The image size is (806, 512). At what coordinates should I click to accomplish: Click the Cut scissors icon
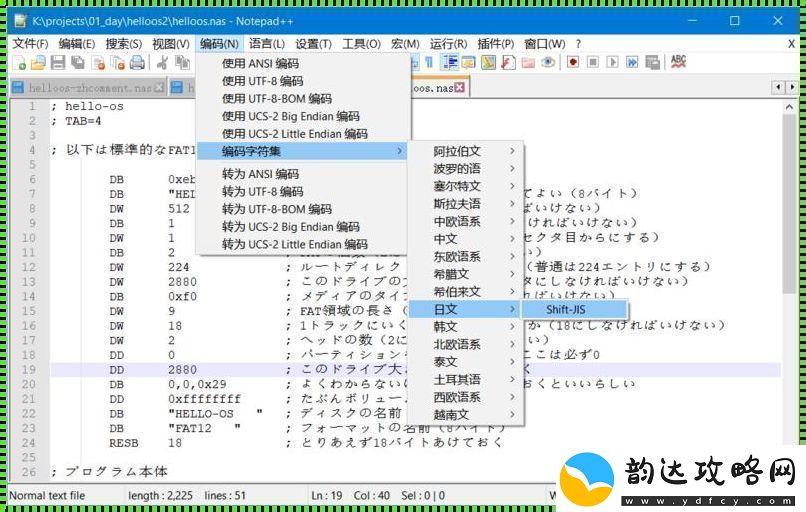click(162, 63)
